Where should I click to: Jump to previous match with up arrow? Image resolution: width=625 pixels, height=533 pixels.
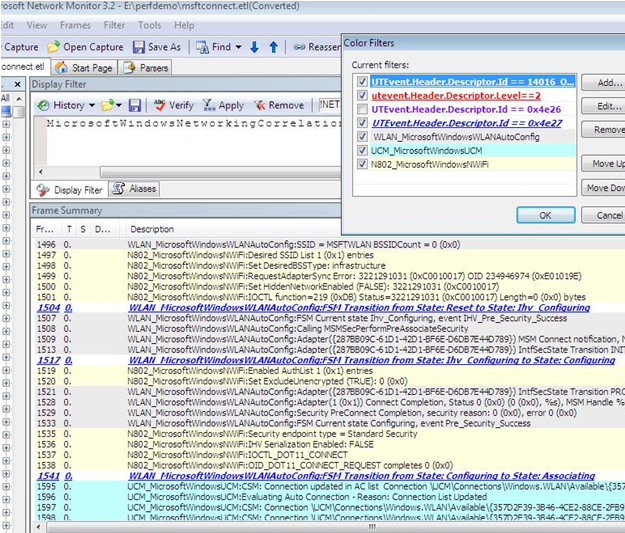pyautogui.click(x=273, y=47)
